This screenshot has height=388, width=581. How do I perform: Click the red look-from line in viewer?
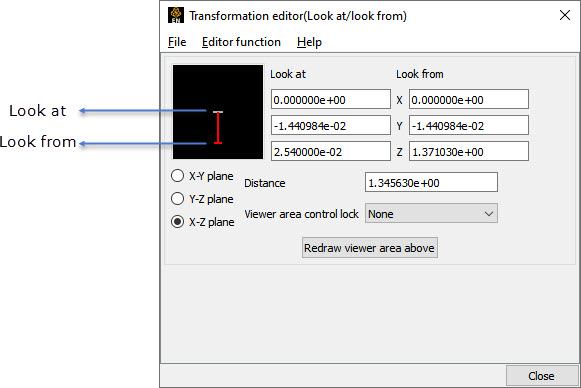(218, 128)
